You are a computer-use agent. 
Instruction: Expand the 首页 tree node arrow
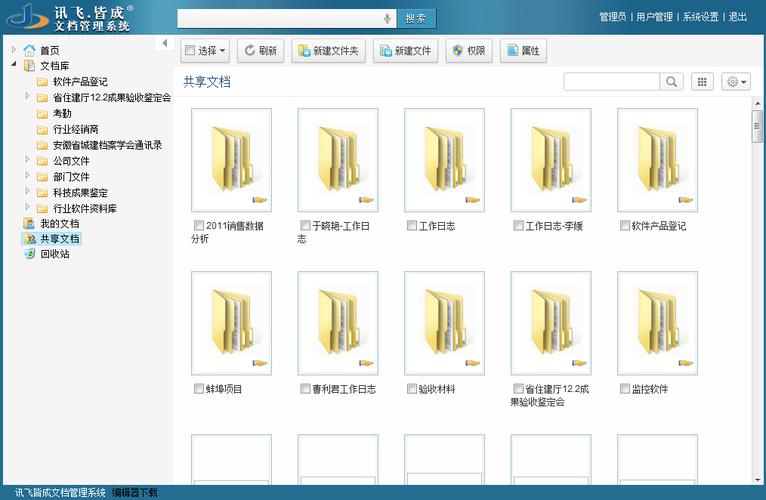click(14, 49)
